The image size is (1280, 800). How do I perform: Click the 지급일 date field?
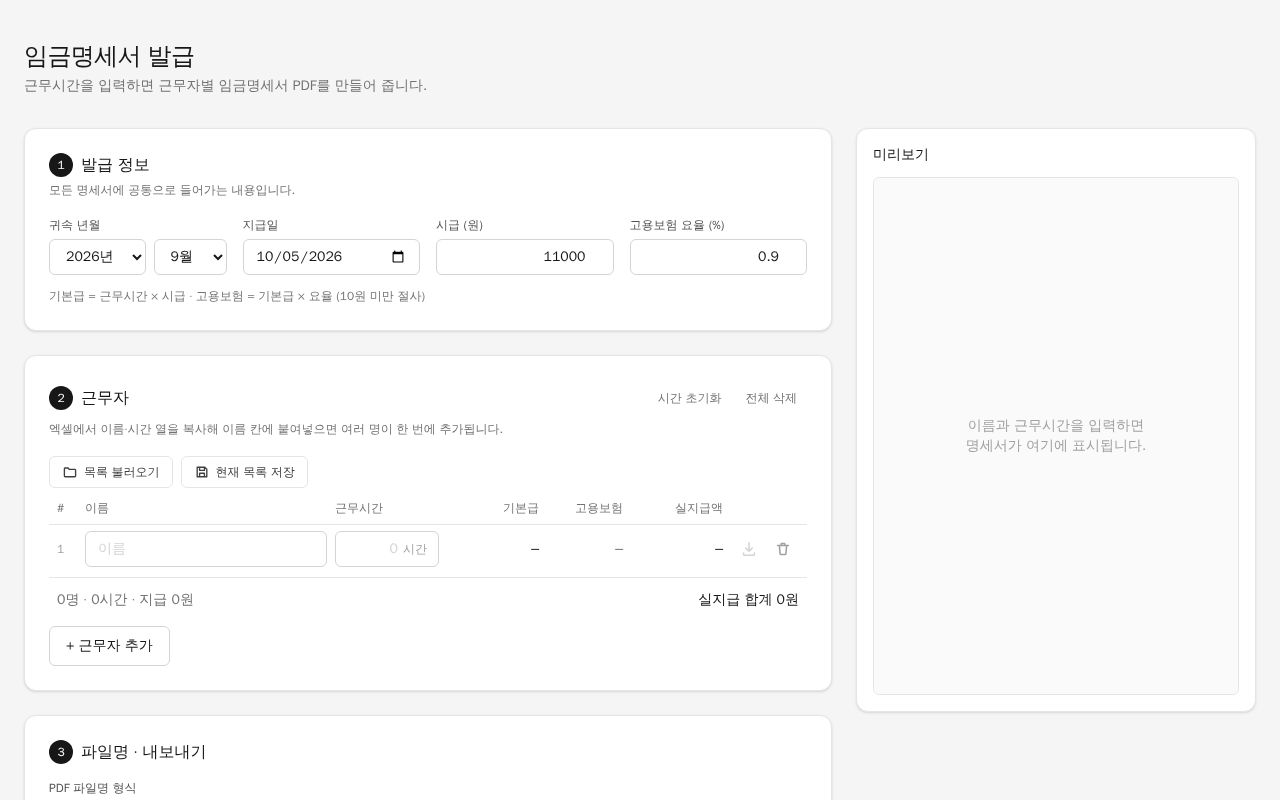coord(331,257)
